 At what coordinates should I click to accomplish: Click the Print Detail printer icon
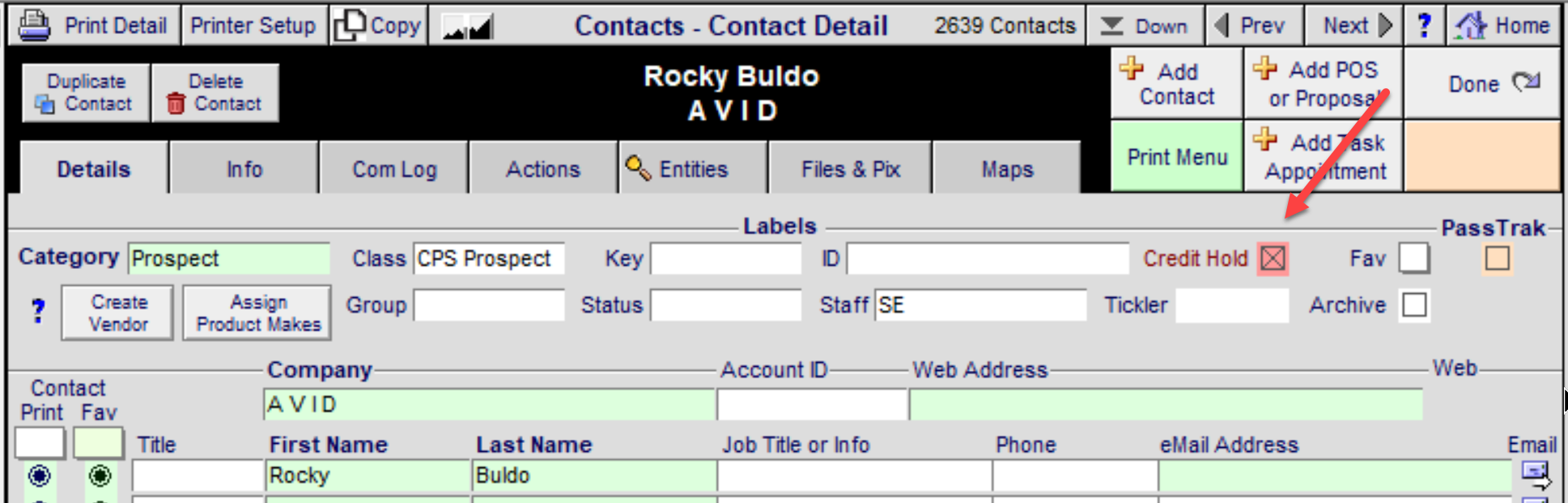click(35, 25)
